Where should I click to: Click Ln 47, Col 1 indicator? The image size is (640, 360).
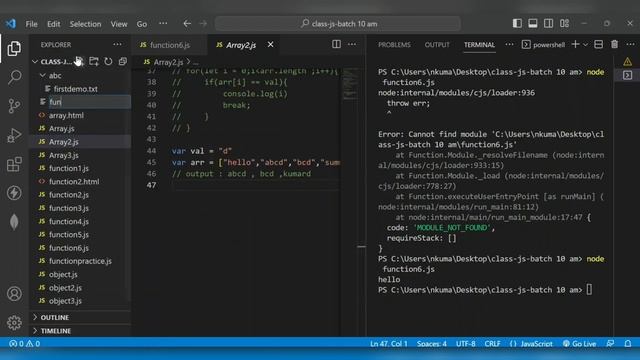click(389, 344)
